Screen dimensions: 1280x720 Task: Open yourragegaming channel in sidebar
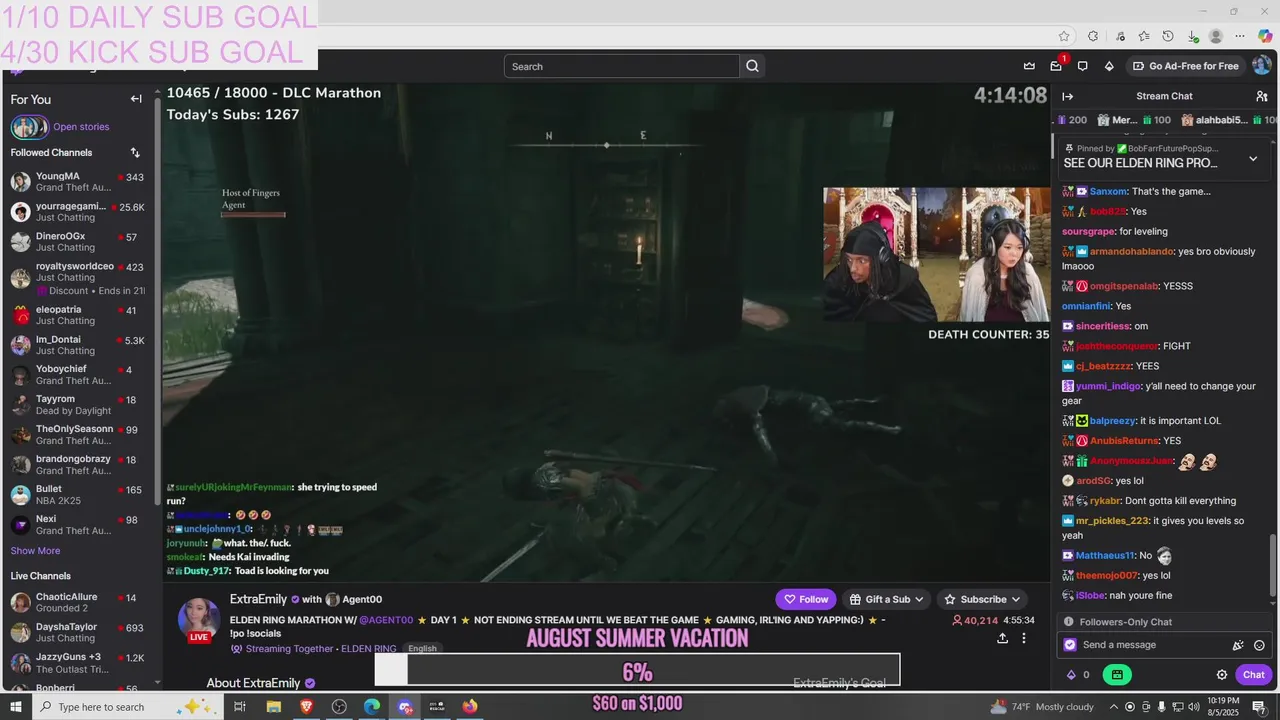pyautogui.click(x=78, y=212)
